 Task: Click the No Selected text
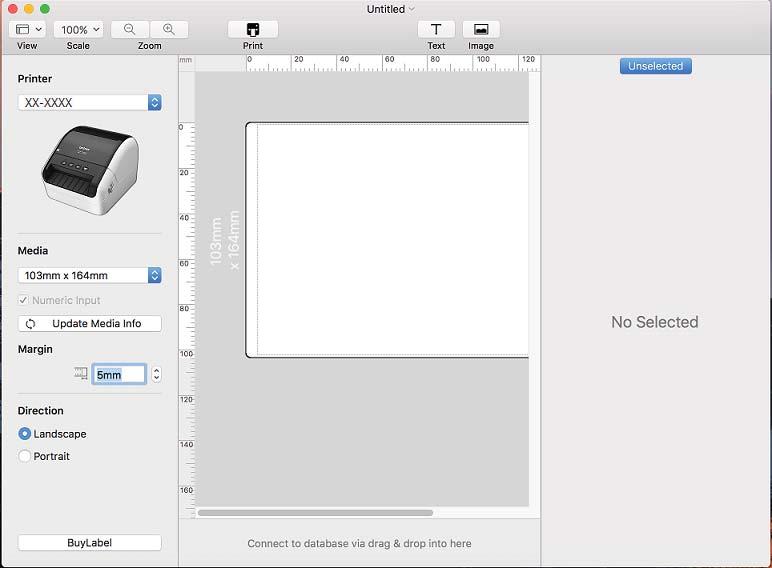655,322
